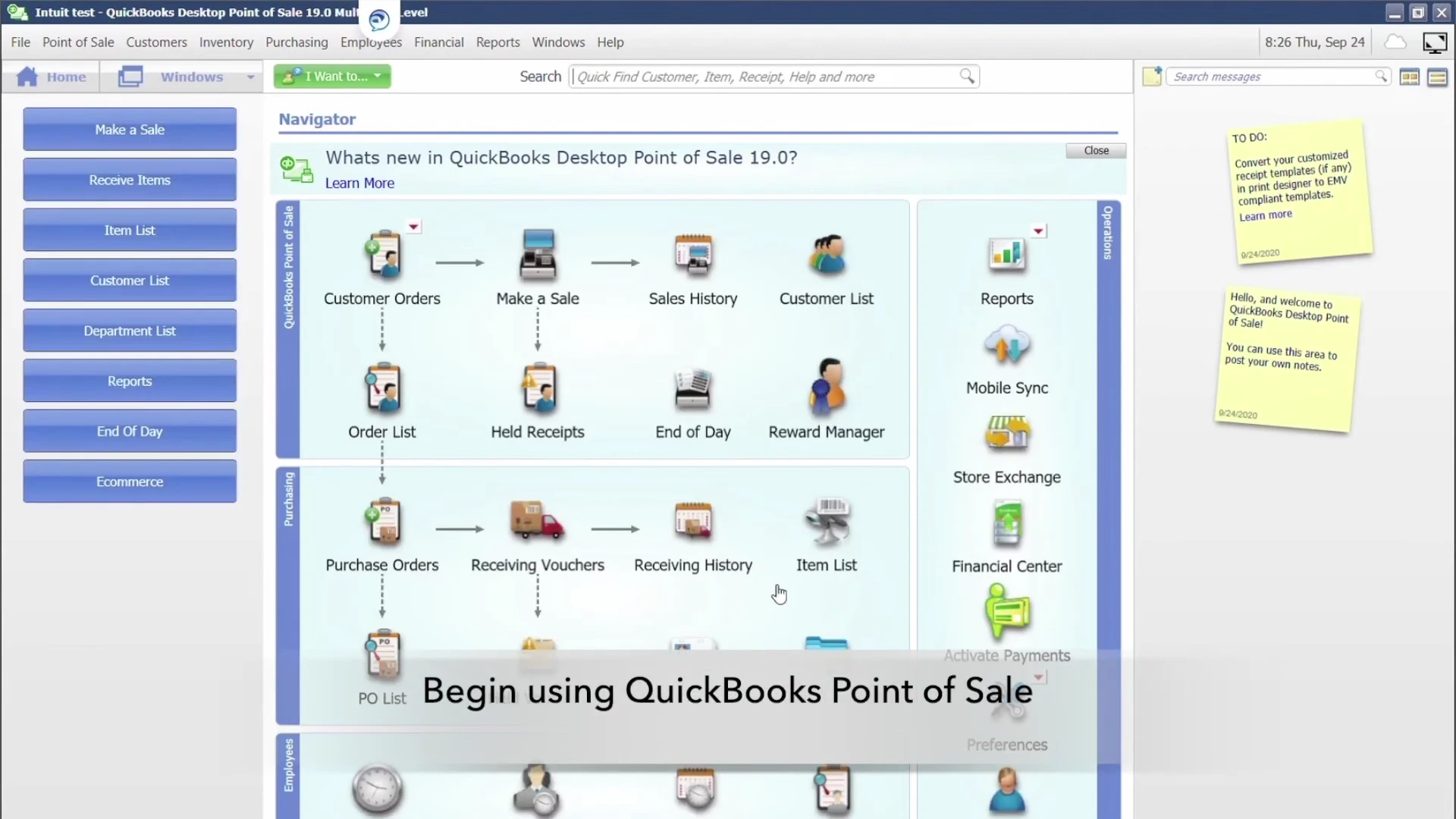
Task: Click Learn More link under Whats new
Action: click(359, 183)
